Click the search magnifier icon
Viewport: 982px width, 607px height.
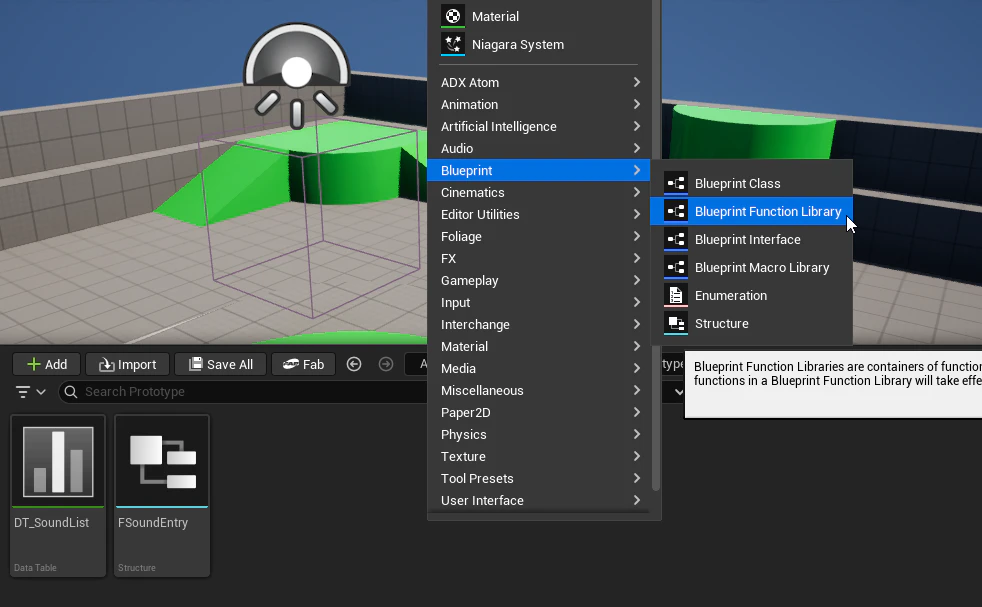[71, 392]
